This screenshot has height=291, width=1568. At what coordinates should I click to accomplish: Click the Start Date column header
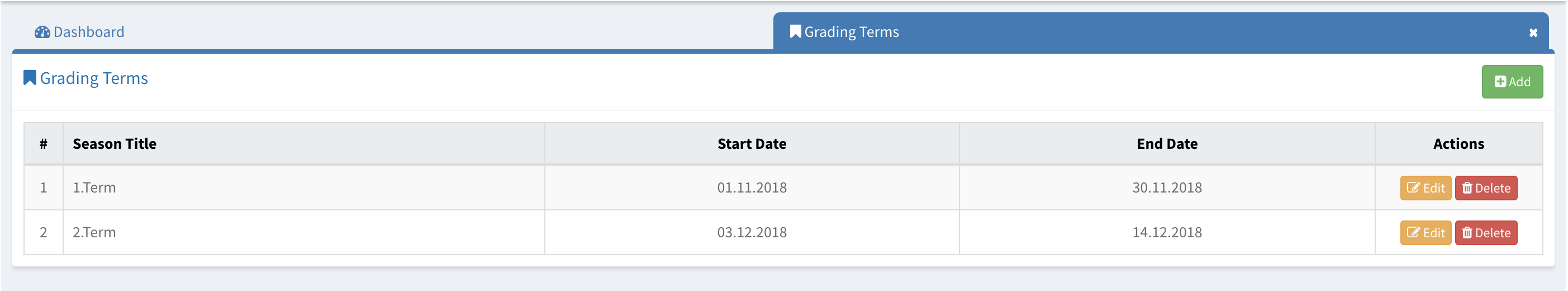[x=752, y=144]
